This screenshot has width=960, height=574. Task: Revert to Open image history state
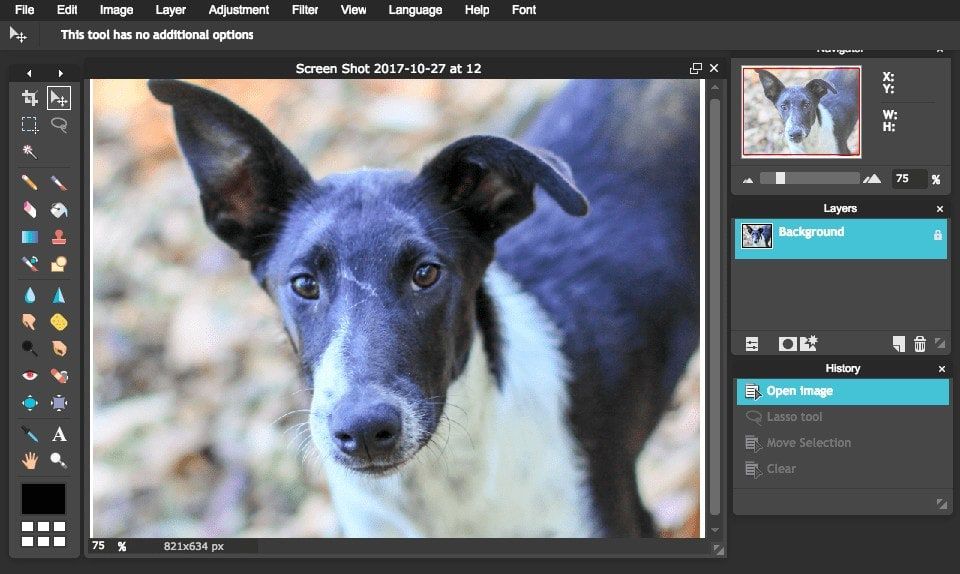[x=799, y=391]
